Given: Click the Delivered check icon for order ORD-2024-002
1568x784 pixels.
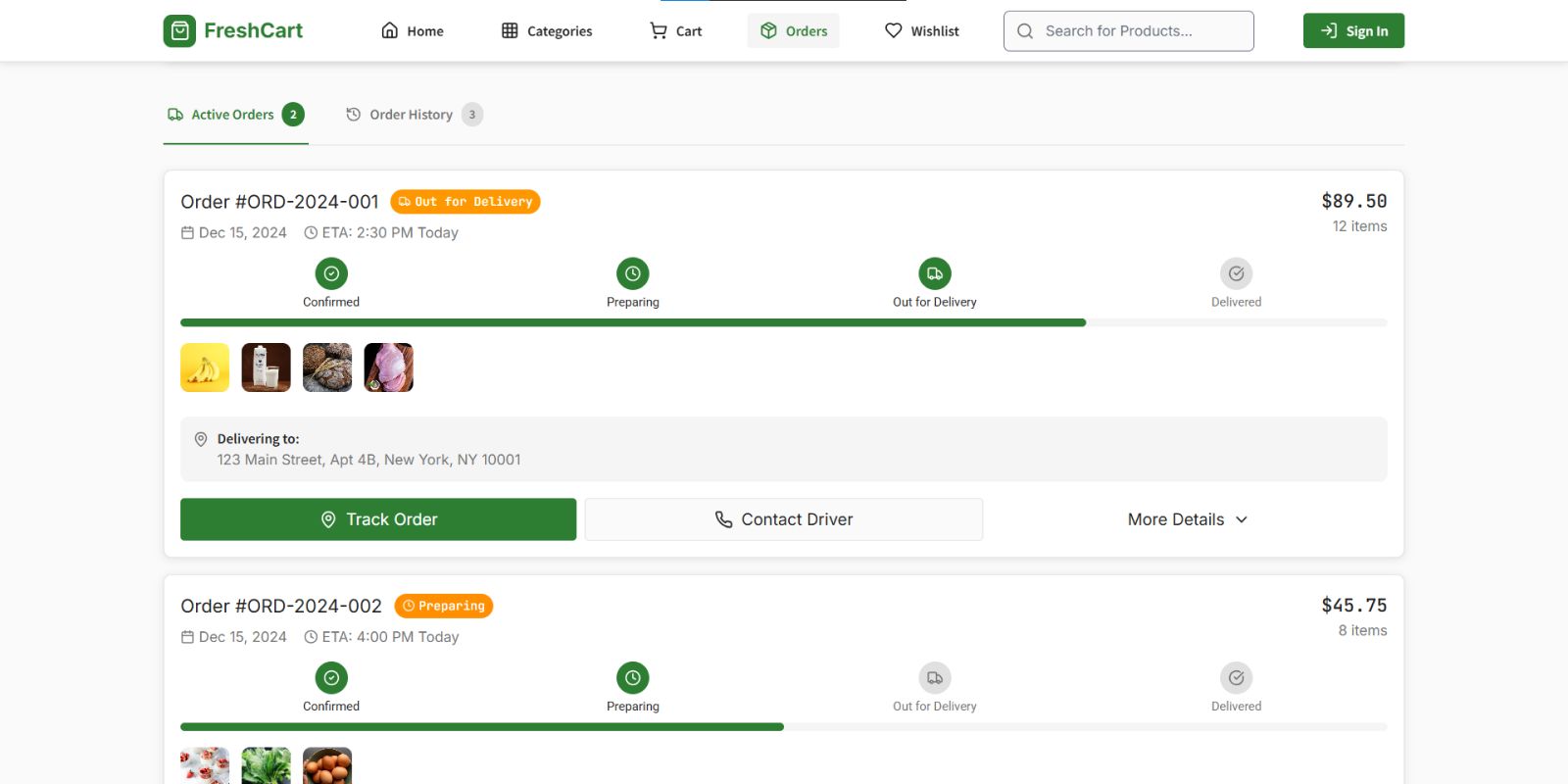Looking at the screenshot, I should [x=1237, y=678].
